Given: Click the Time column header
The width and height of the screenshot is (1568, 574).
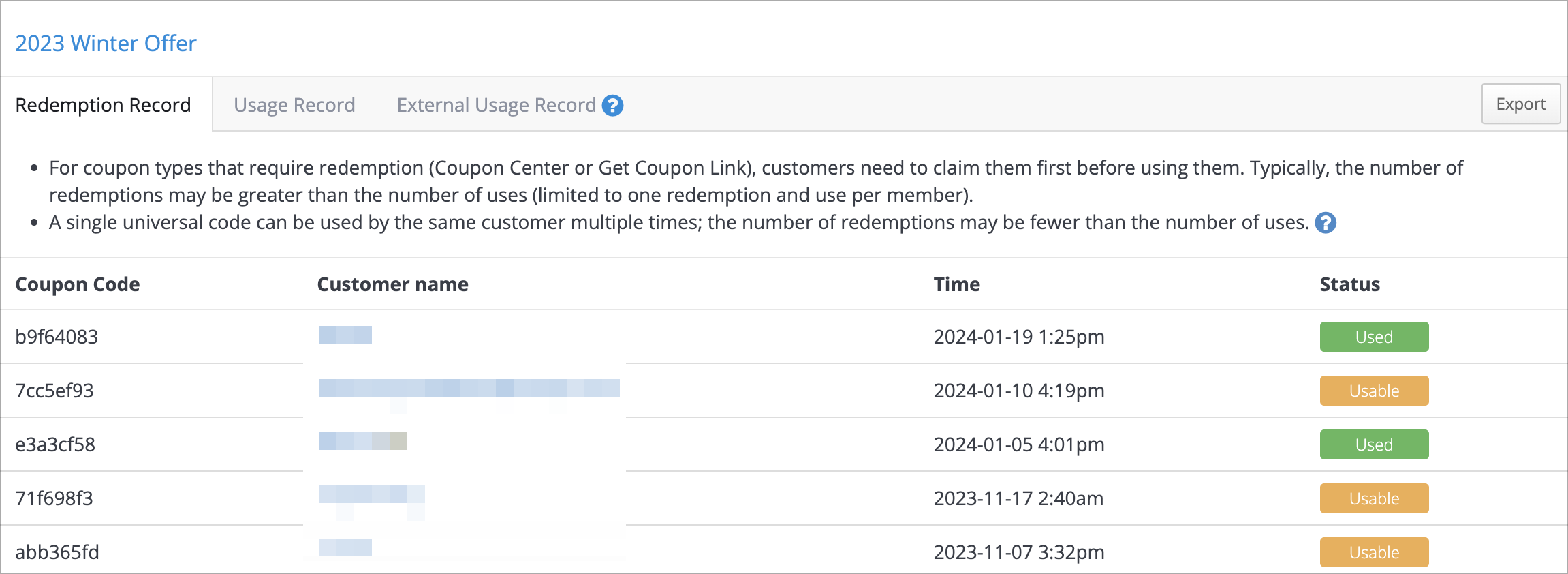Looking at the screenshot, I should coord(956,284).
